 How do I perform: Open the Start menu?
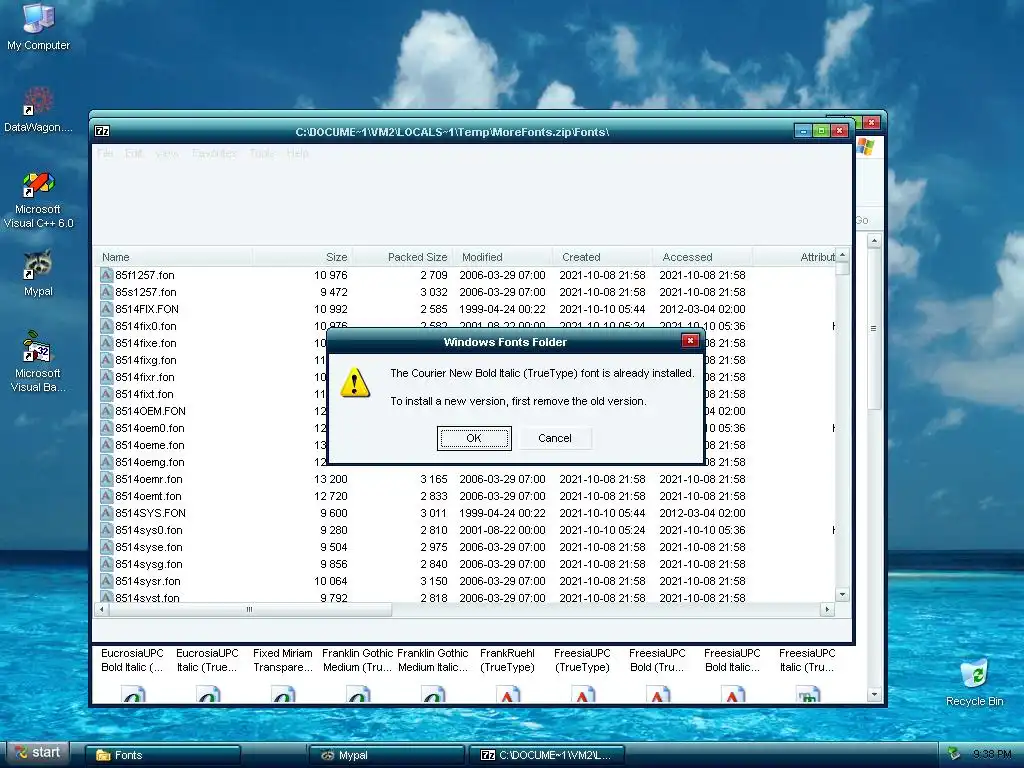point(38,753)
